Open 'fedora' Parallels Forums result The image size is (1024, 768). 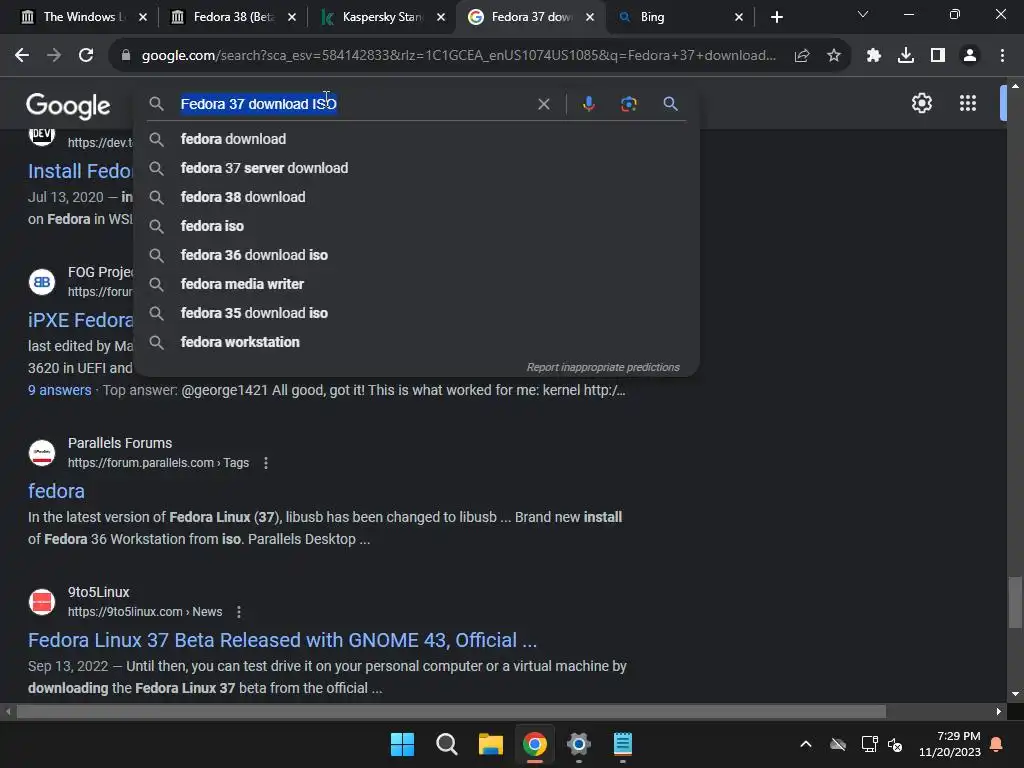click(x=56, y=491)
